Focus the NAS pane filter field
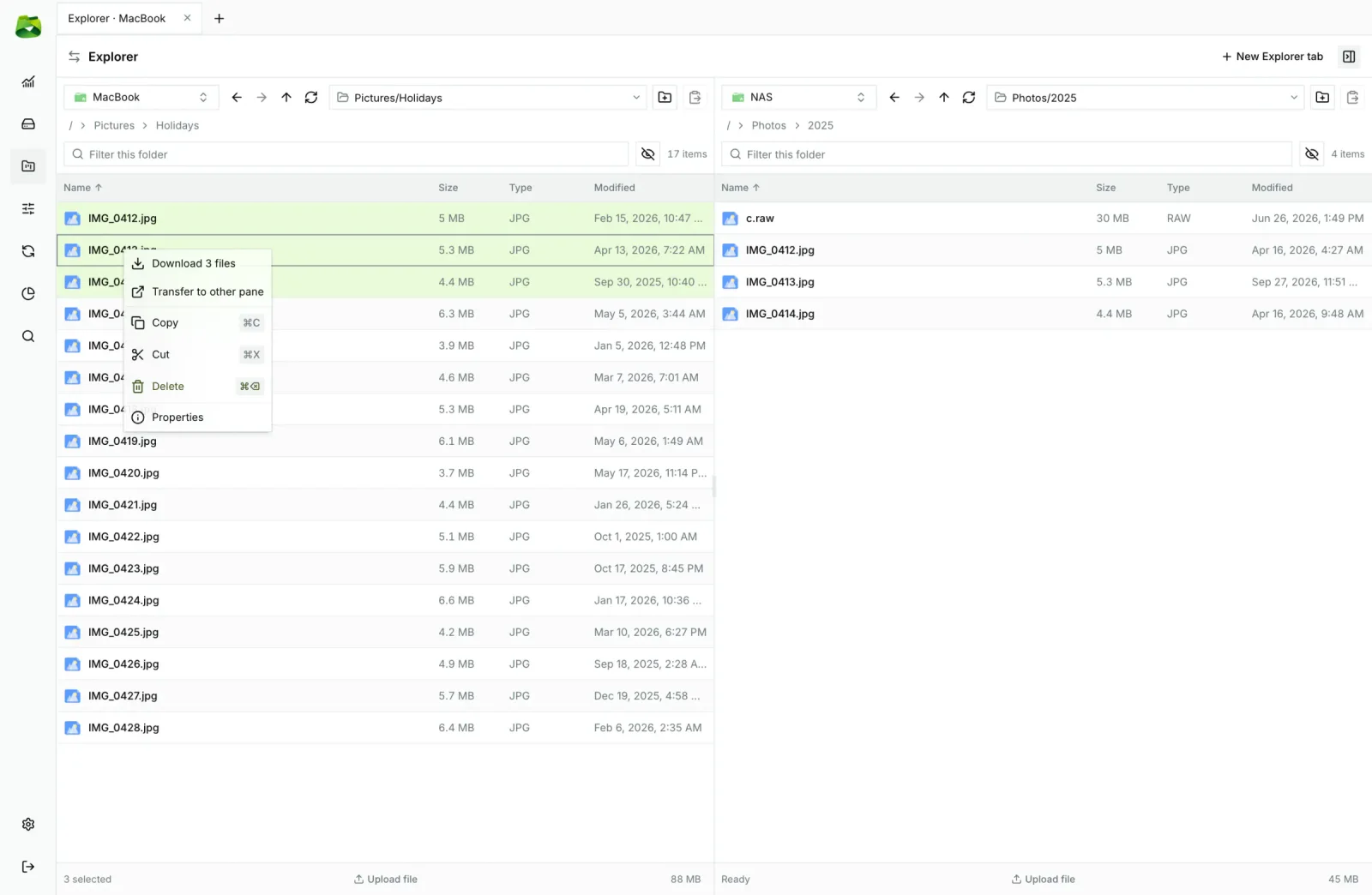The image size is (1372, 895). tap(1007, 154)
